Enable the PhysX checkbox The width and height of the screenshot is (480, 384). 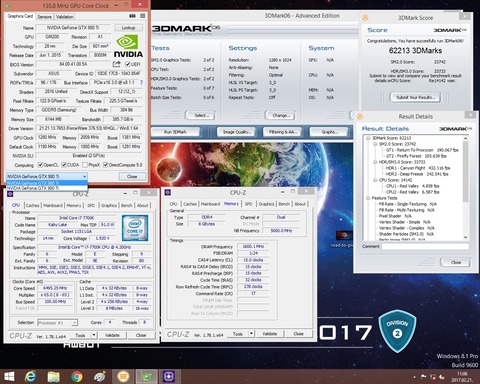coord(85,165)
